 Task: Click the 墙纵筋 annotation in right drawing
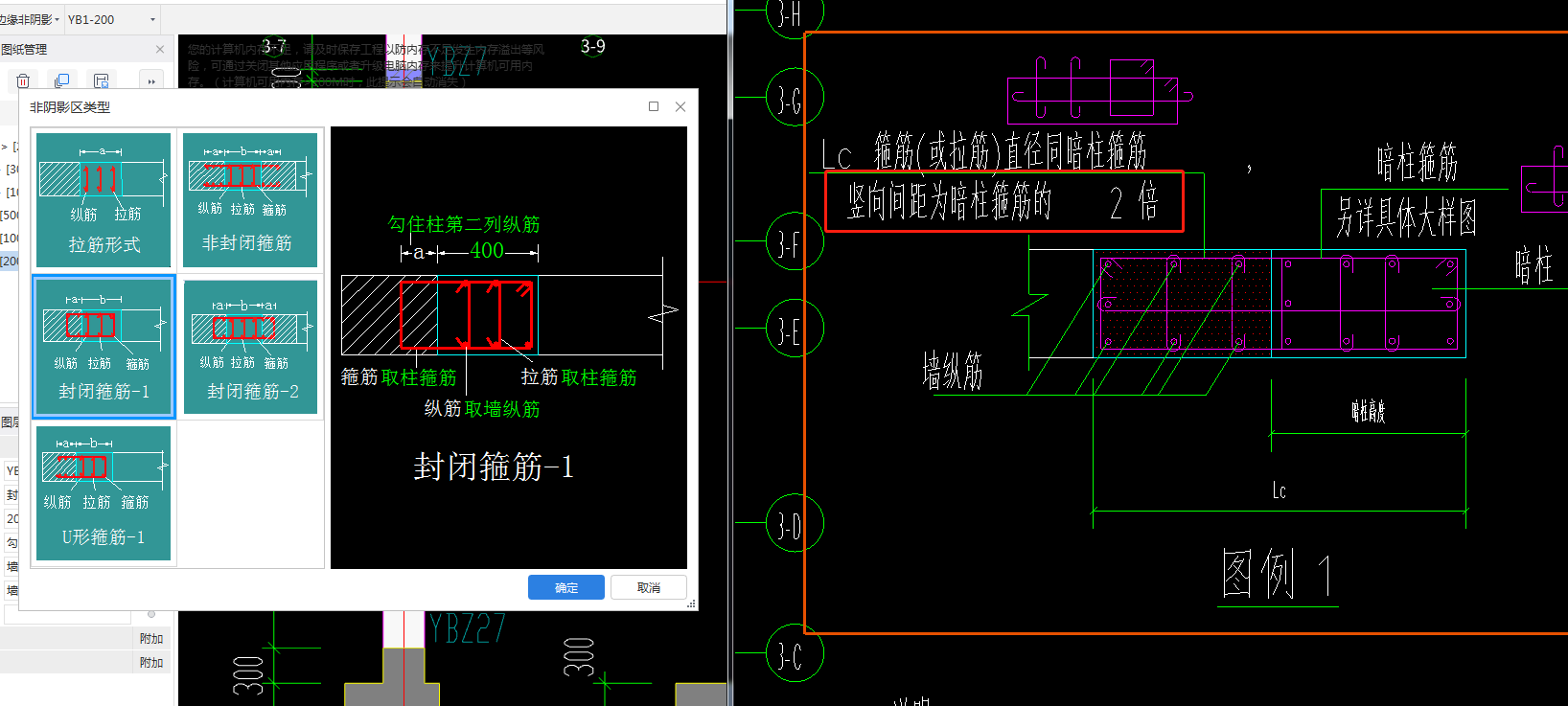(x=953, y=371)
